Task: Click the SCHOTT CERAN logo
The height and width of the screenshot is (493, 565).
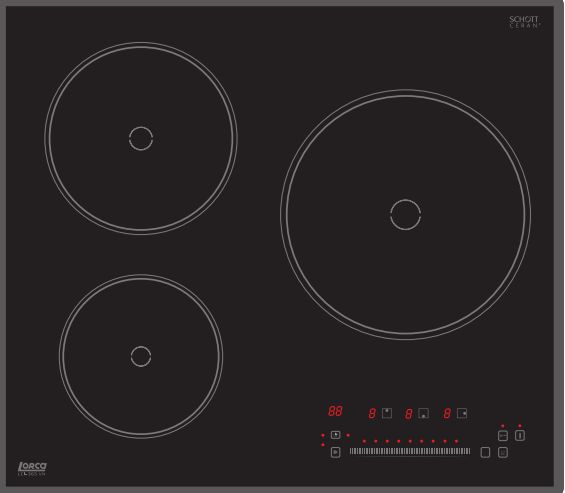Action: [x=525, y=22]
